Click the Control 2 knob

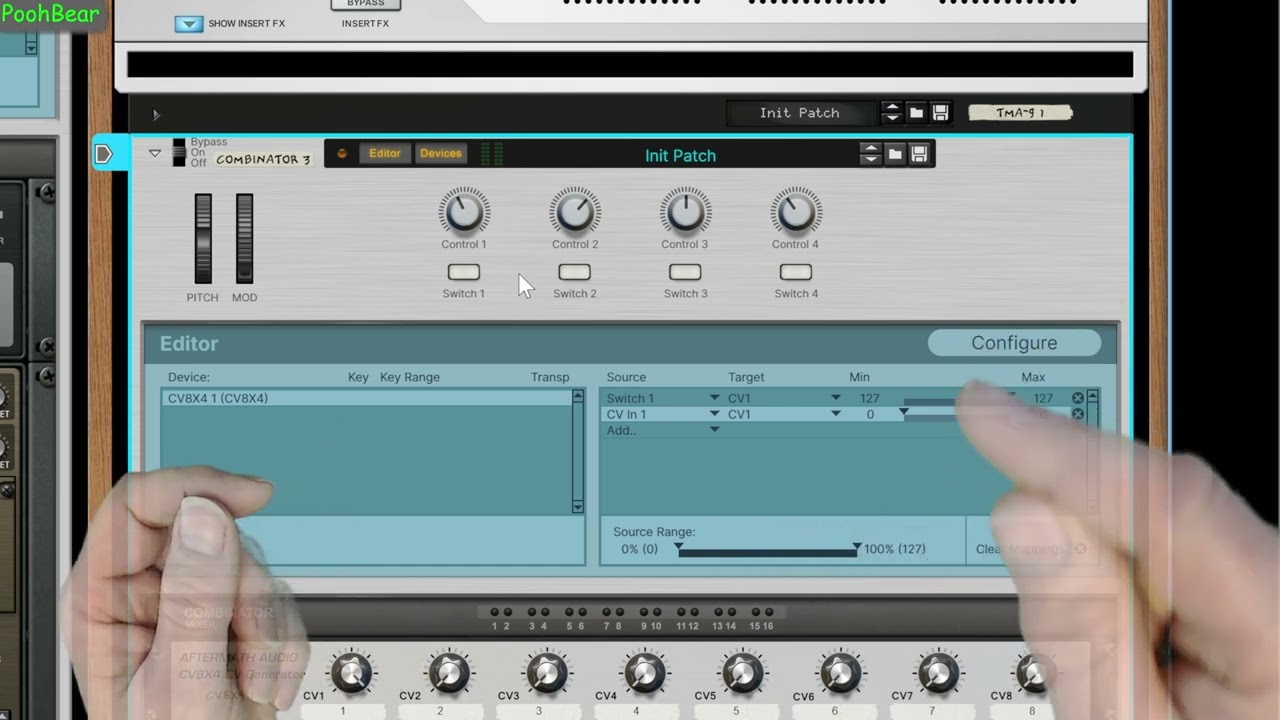click(574, 212)
